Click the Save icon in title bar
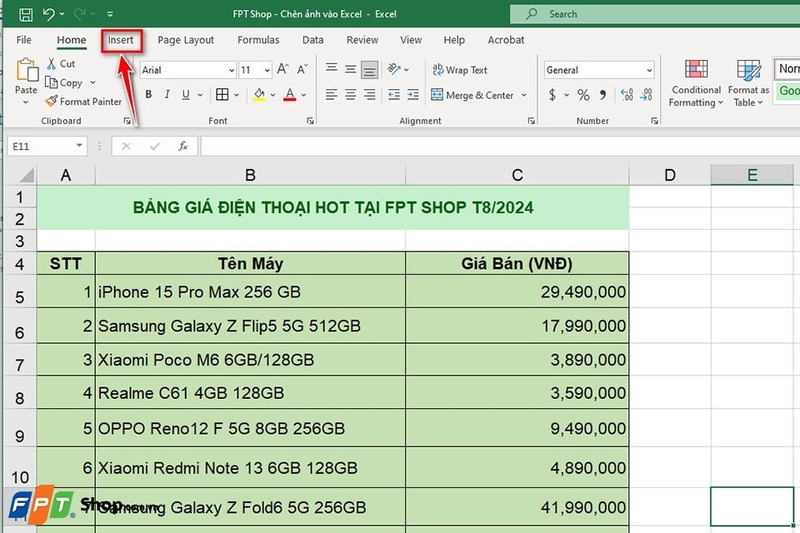Image resolution: width=800 pixels, height=533 pixels. (26, 14)
